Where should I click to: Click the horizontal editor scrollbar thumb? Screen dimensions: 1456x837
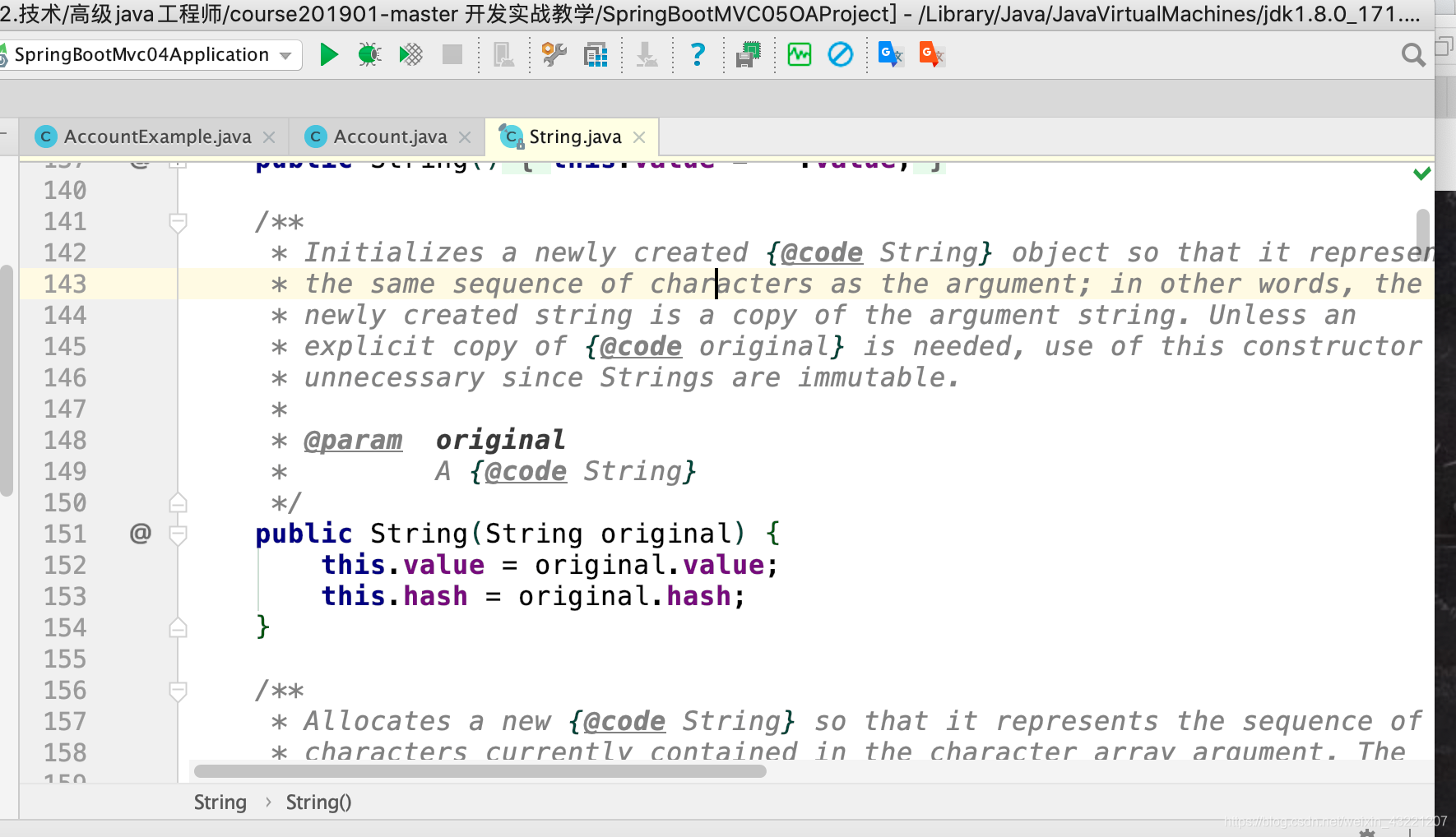pos(480,771)
